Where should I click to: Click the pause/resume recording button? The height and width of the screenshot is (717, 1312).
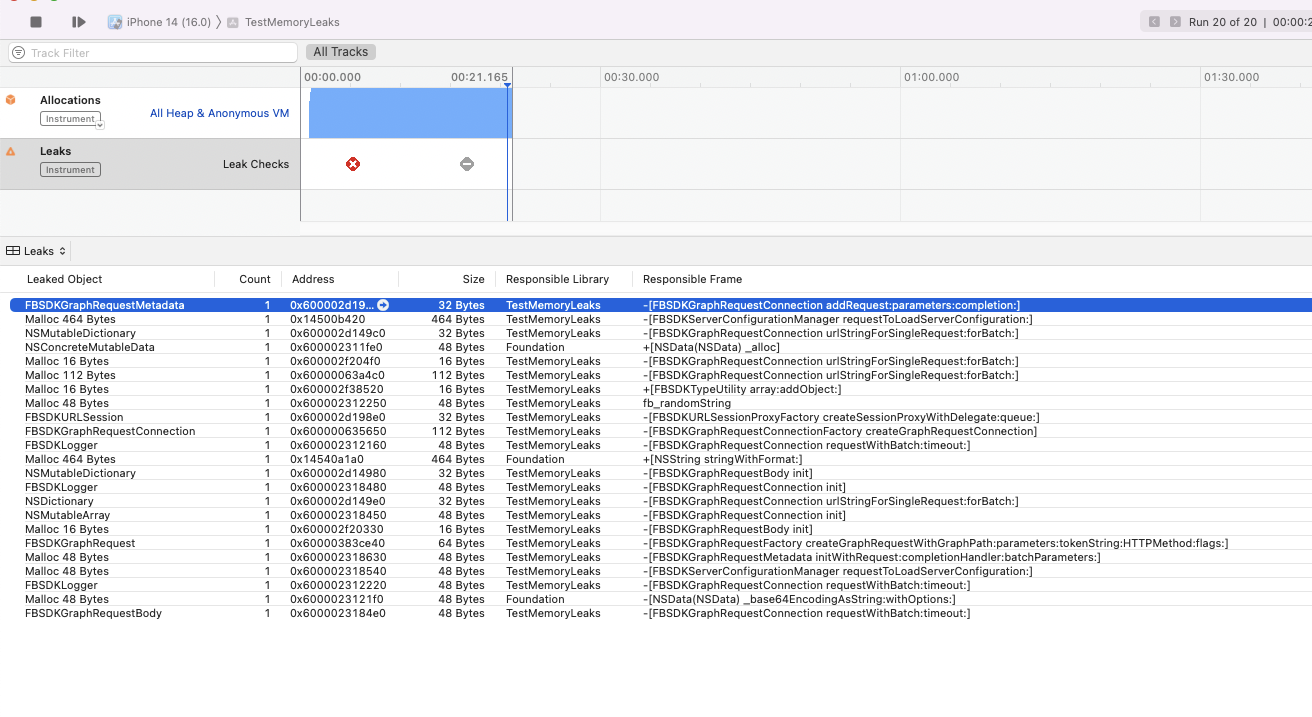(78, 22)
